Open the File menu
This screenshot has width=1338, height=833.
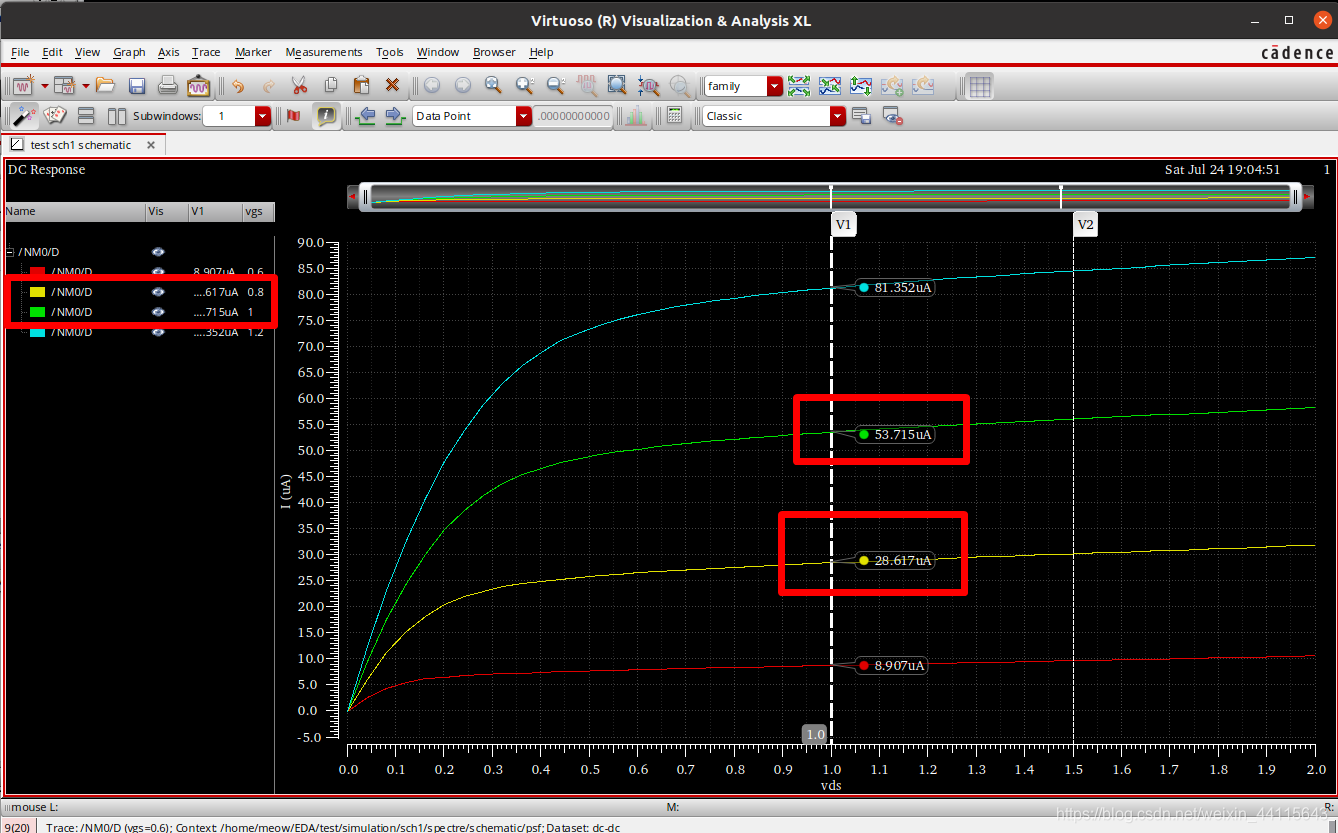coord(20,52)
